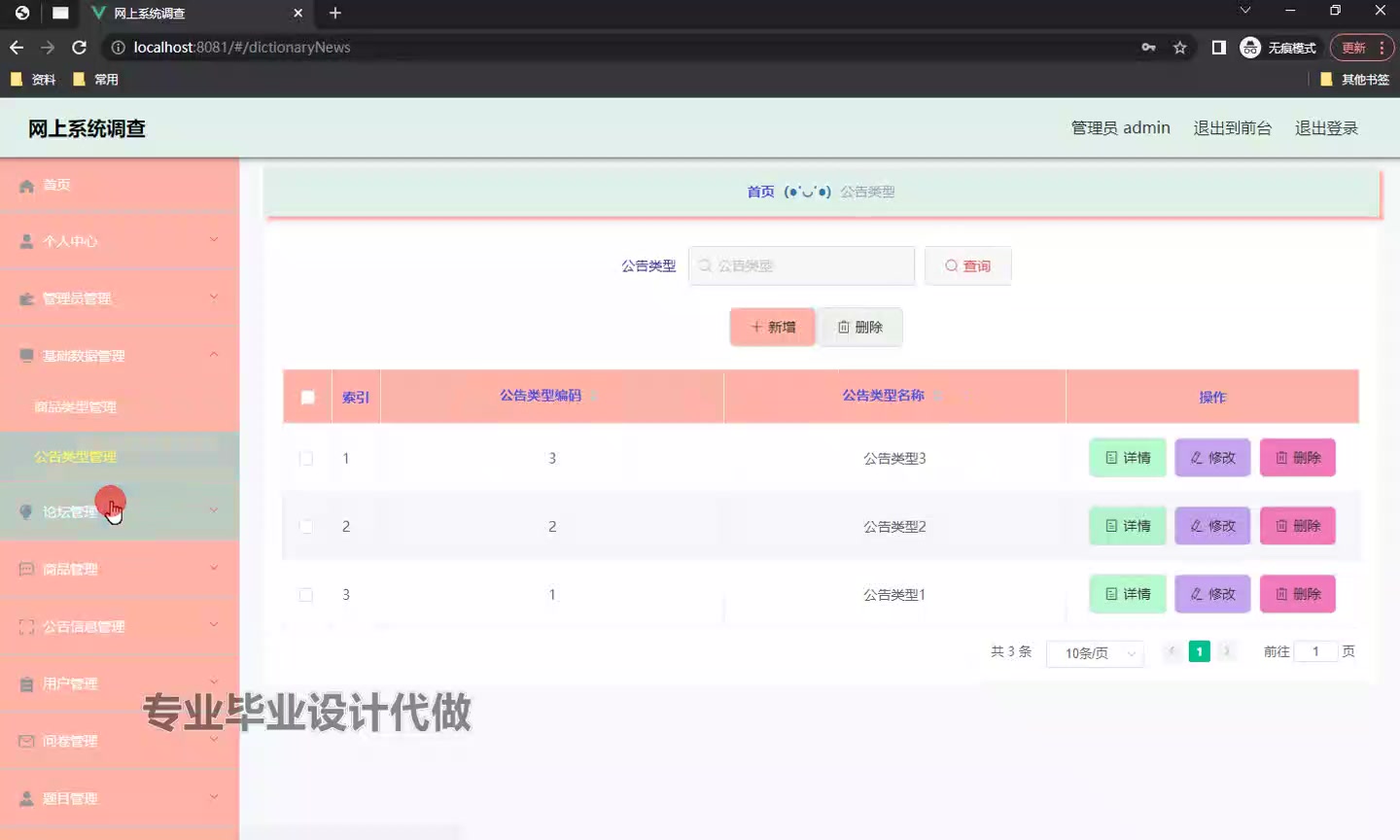Collapse the 基础数据管理 menu section
1400x840 pixels.
(213, 355)
